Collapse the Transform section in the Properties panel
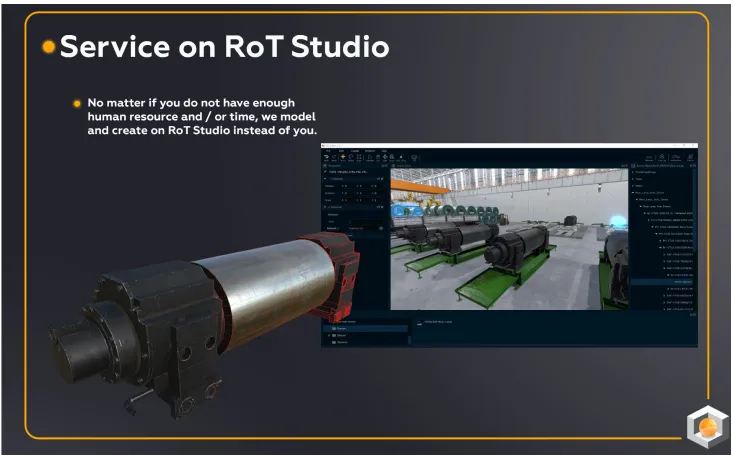733x459 pixels. point(325,179)
